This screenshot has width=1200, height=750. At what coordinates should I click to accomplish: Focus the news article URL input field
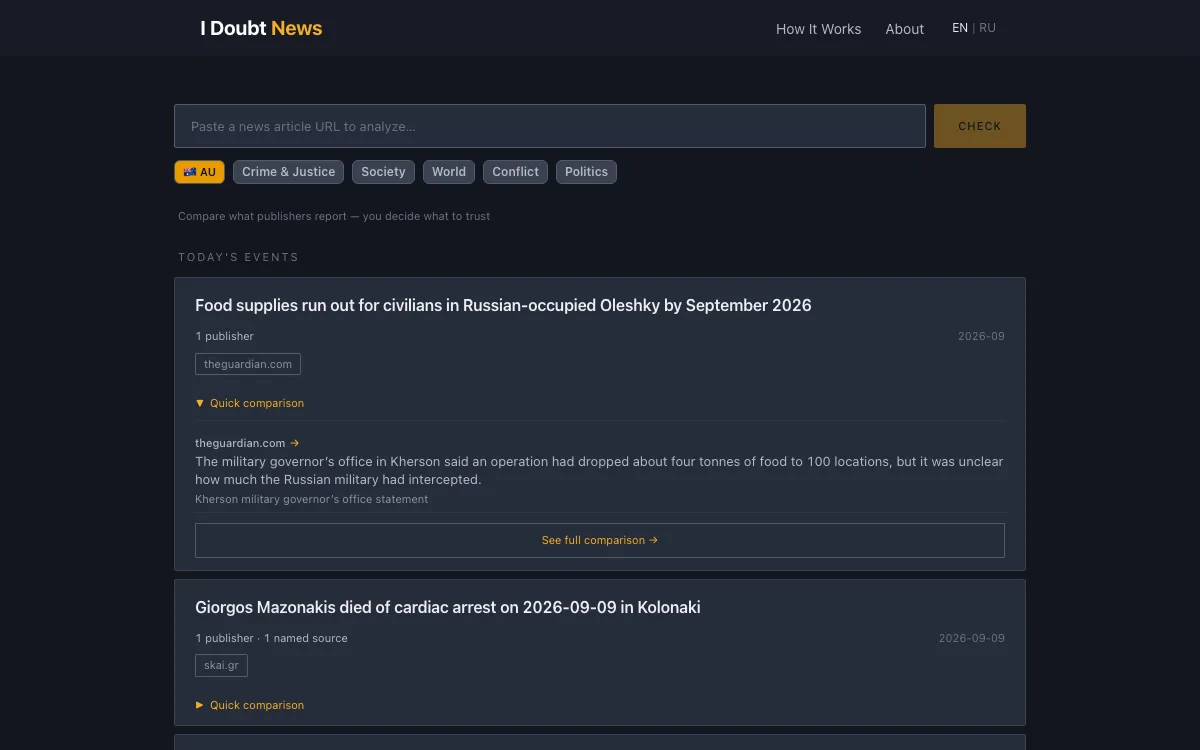(x=550, y=126)
